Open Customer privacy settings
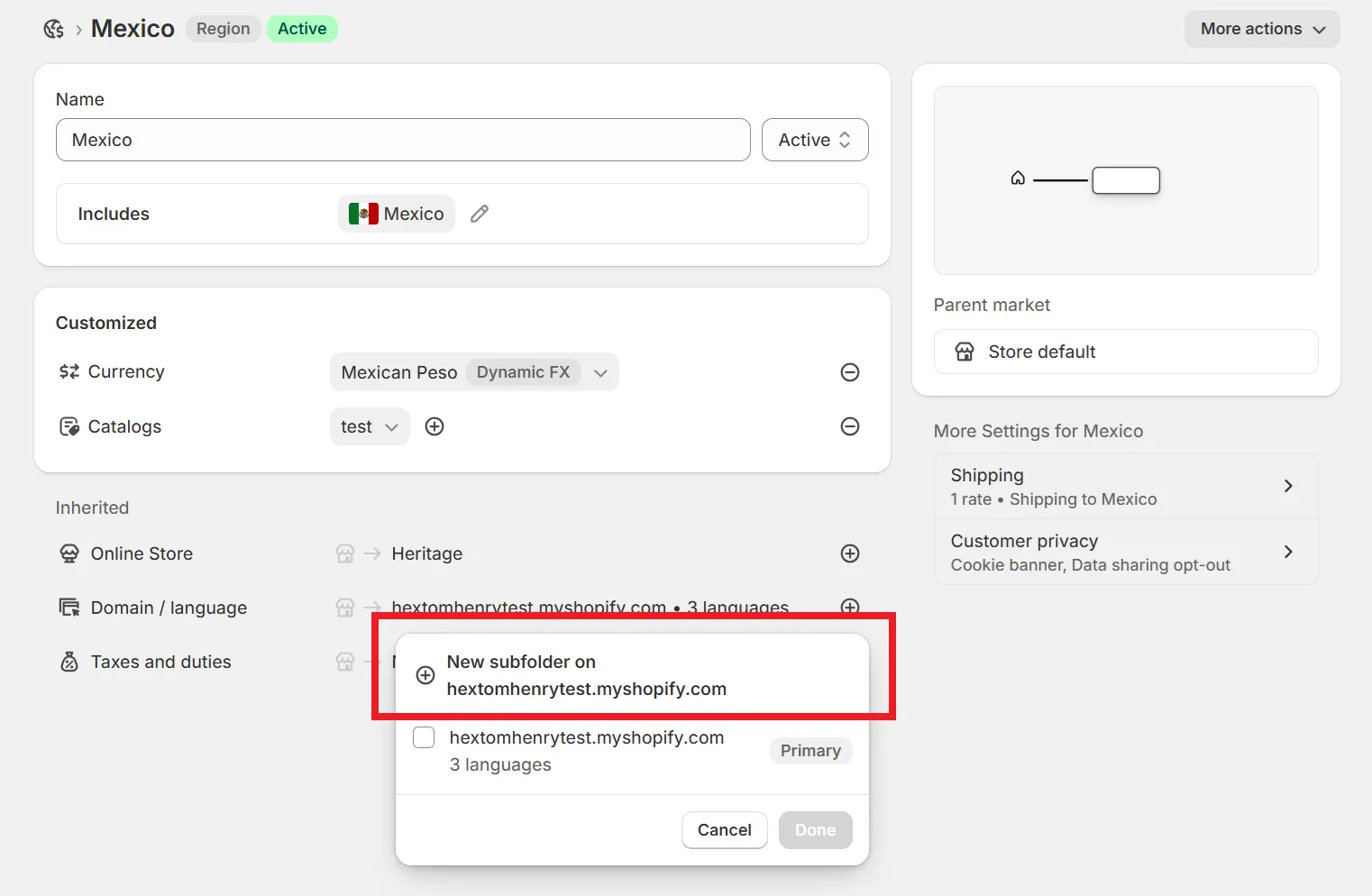 click(x=1126, y=552)
